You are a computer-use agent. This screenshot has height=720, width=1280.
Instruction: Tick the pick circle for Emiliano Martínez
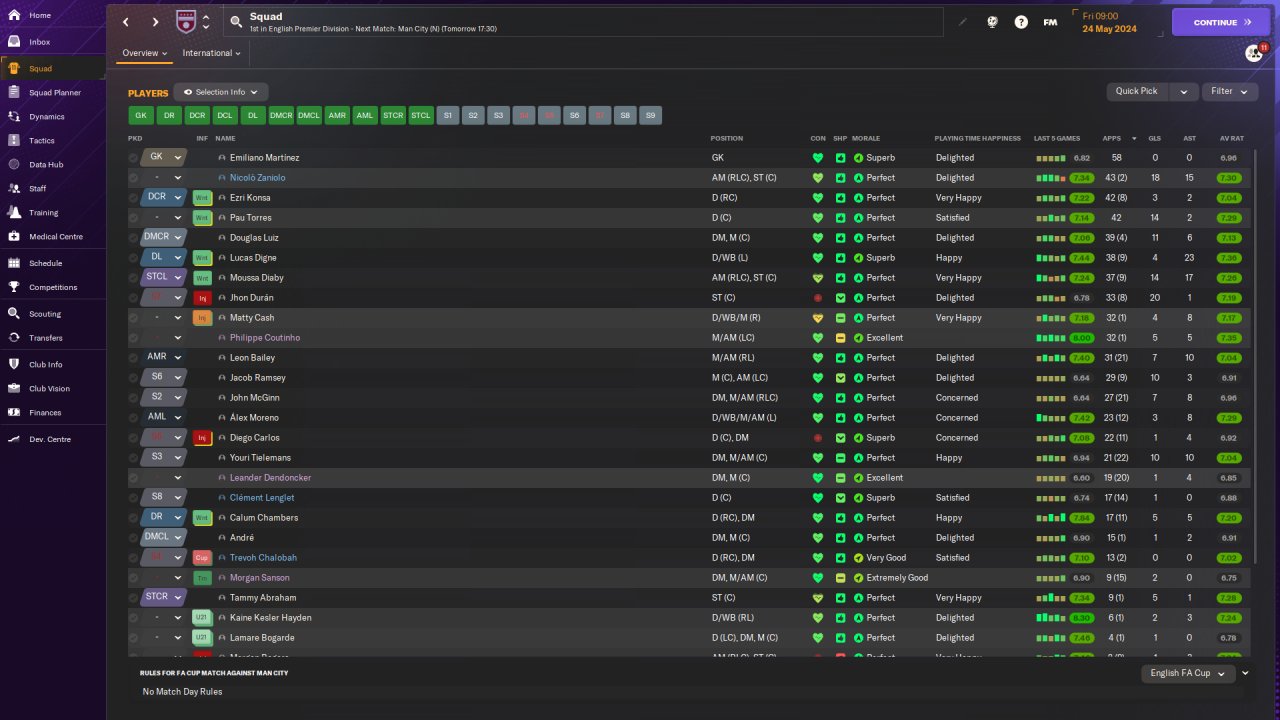(x=133, y=158)
